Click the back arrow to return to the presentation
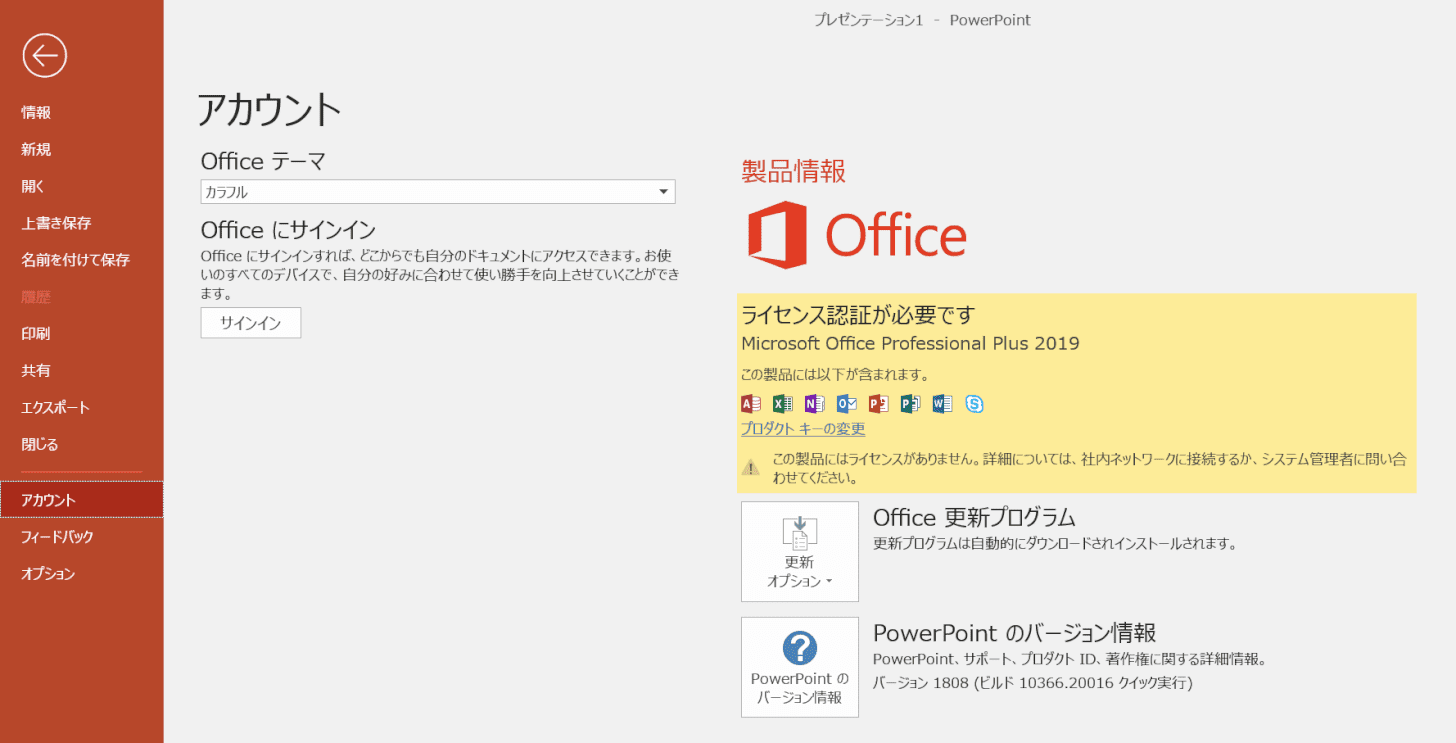Image resolution: width=1456 pixels, height=743 pixels. 45,56
